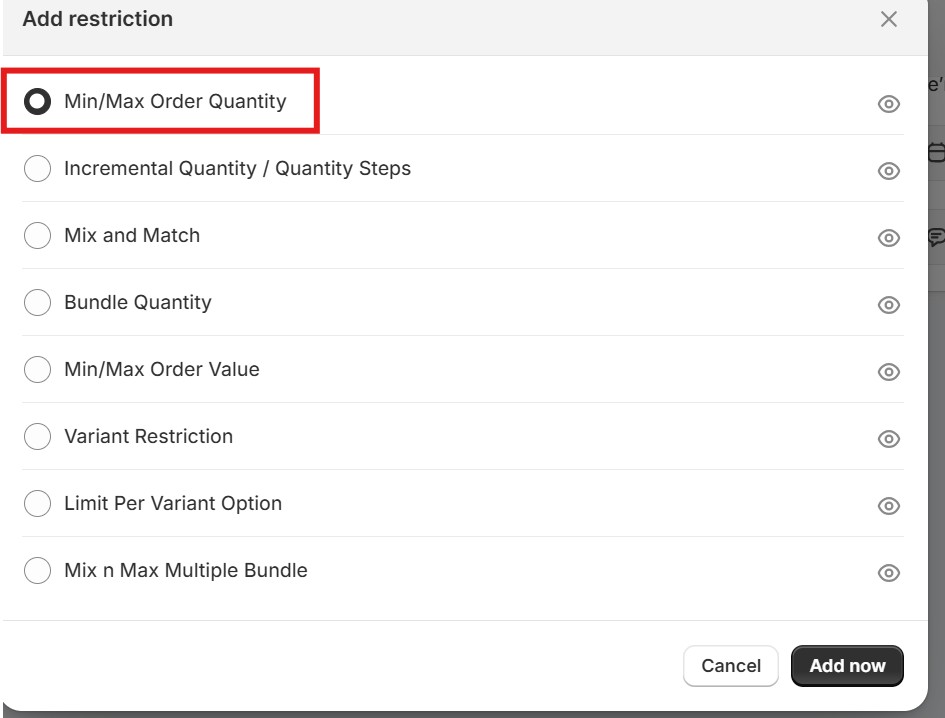The height and width of the screenshot is (718, 945).
Task: Preview the Min/Max Order Quantity restriction
Action: 888,102
